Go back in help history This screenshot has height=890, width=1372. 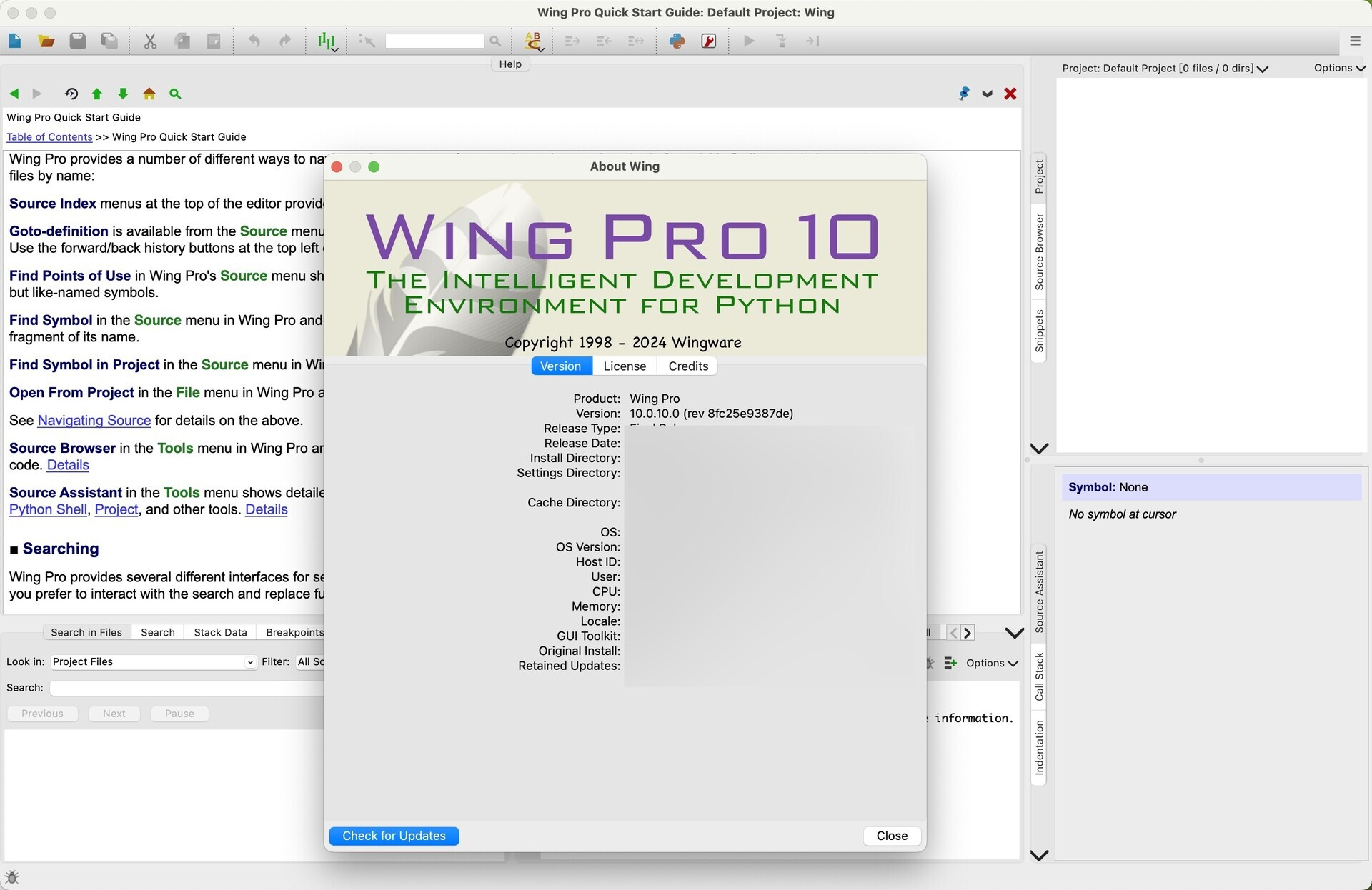(14, 94)
